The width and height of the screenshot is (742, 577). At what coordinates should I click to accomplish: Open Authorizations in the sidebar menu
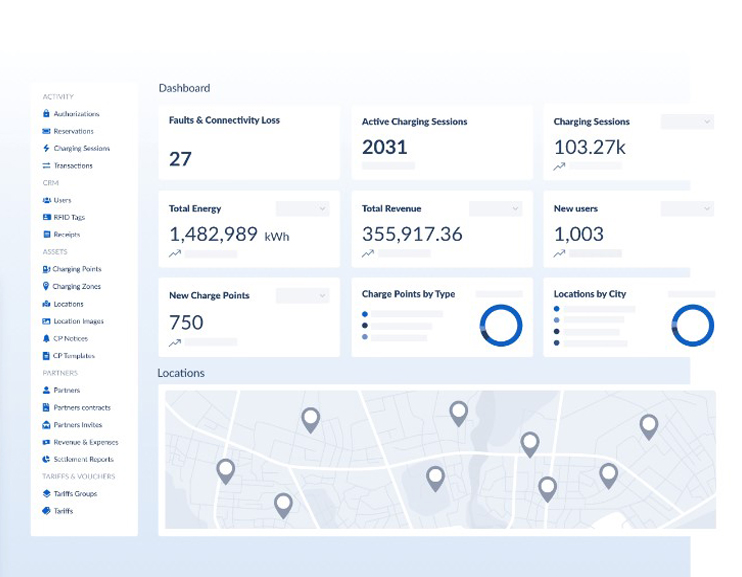pos(76,114)
